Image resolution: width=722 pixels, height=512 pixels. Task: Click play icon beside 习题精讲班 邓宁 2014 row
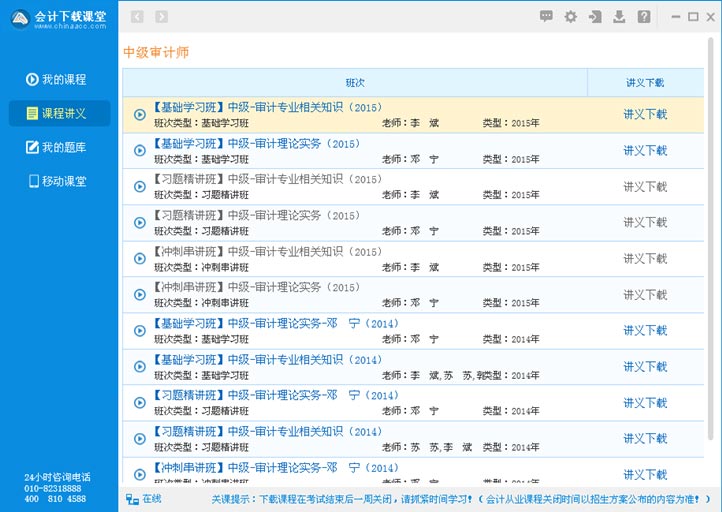(x=140, y=402)
